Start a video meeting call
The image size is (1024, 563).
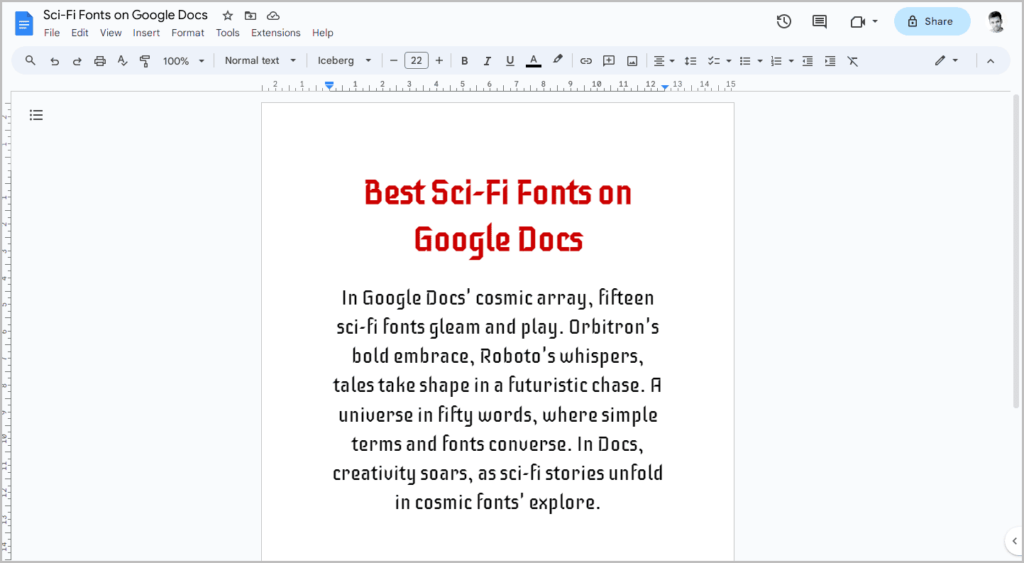coord(857,22)
